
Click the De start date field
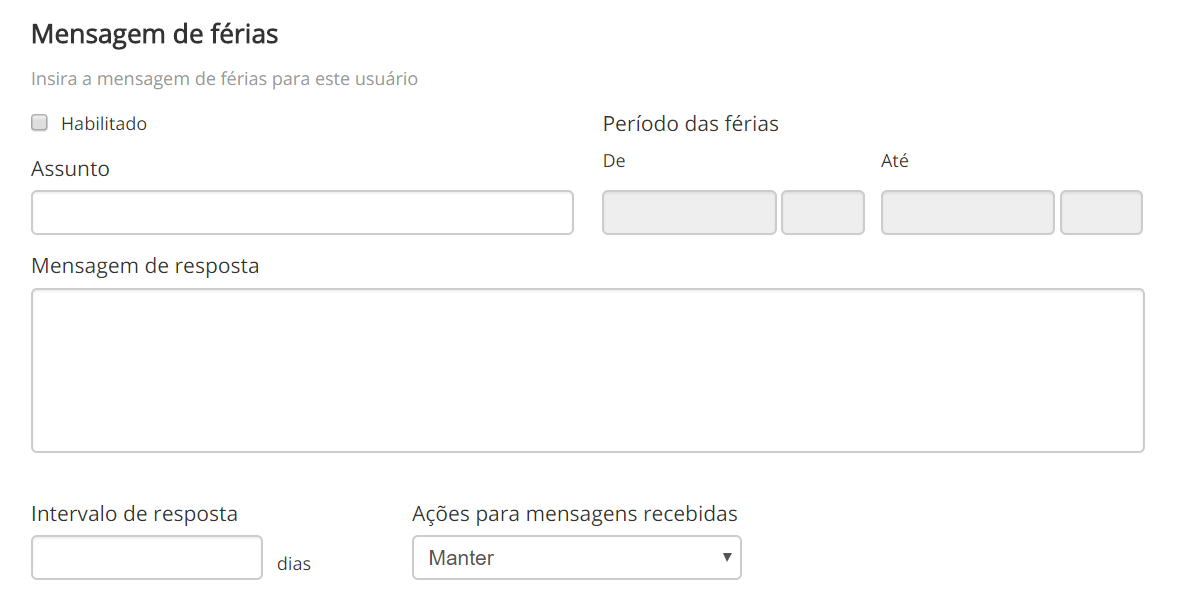click(689, 212)
